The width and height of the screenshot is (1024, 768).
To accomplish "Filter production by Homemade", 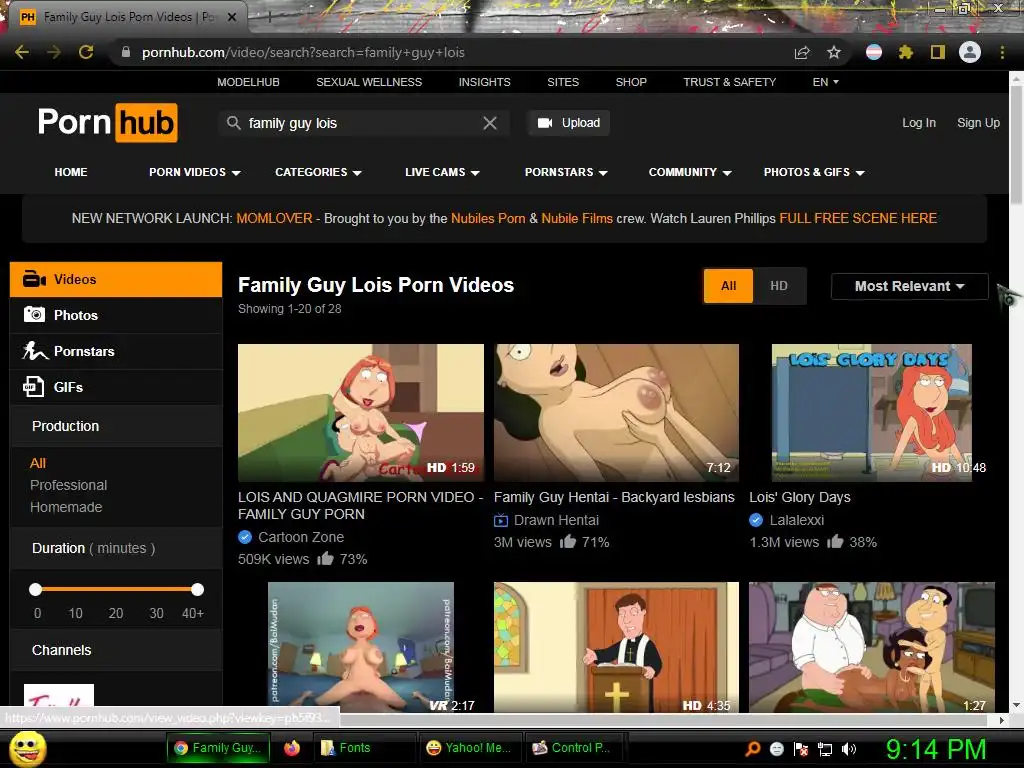I will (x=66, y=507).
